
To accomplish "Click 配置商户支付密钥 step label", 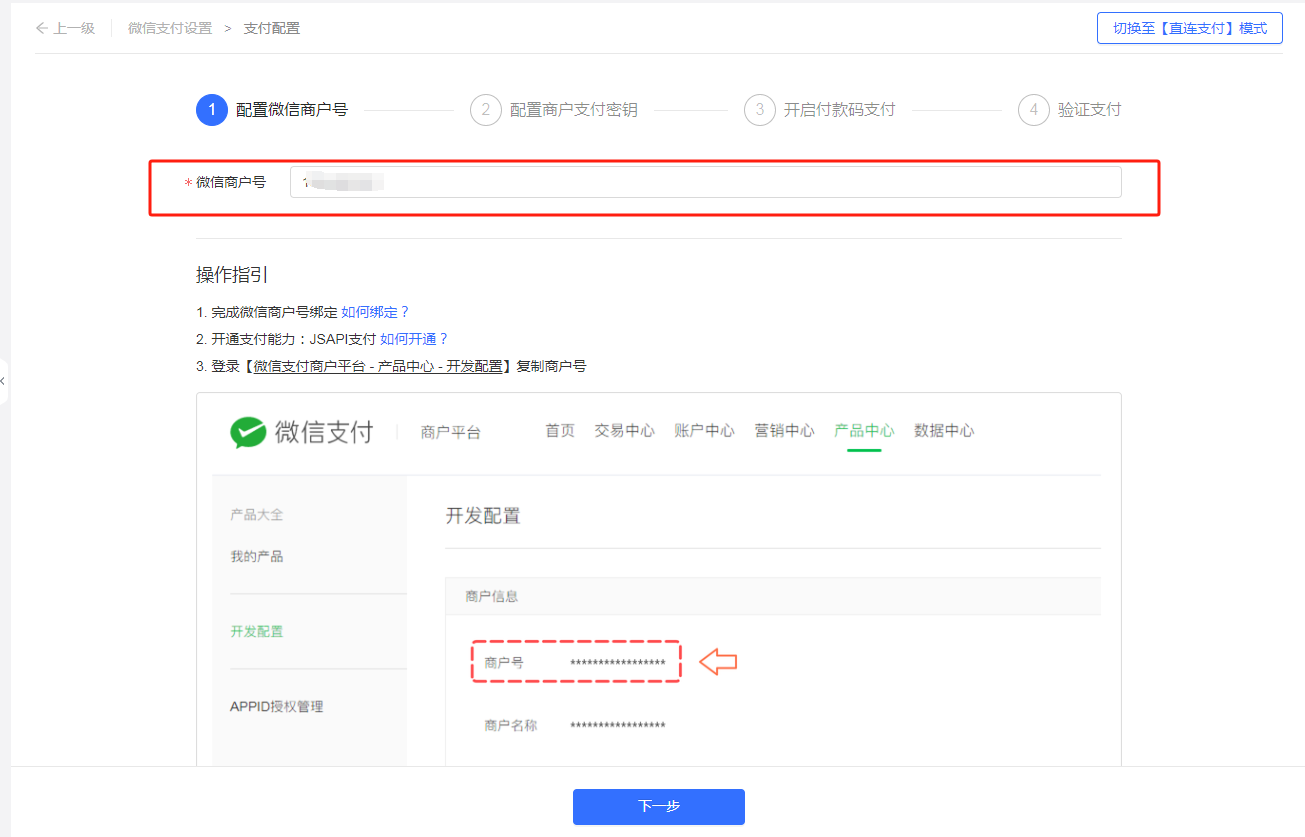I will 574,110.
